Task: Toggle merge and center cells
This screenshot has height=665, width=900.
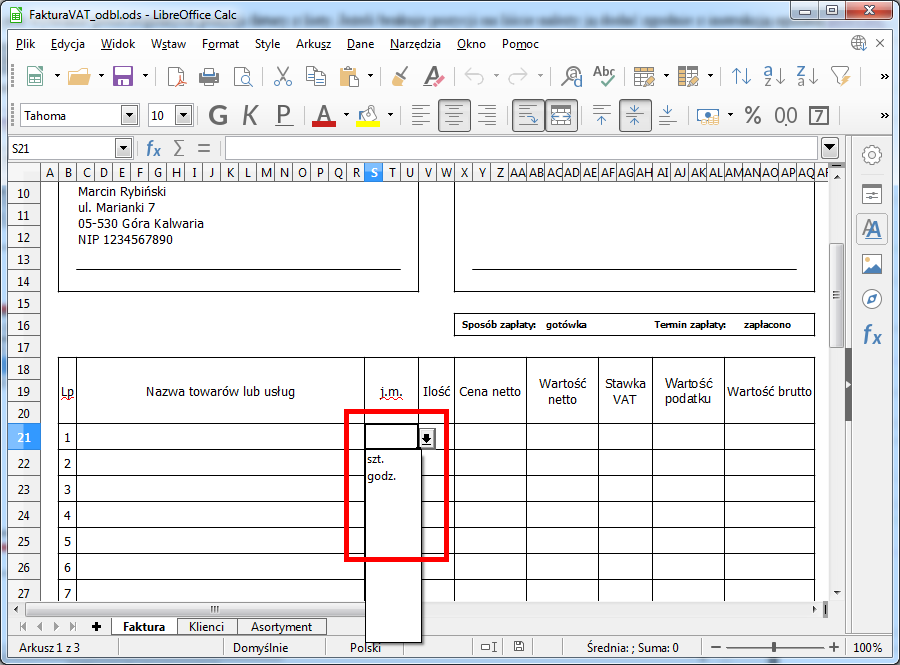Action: 561,115
